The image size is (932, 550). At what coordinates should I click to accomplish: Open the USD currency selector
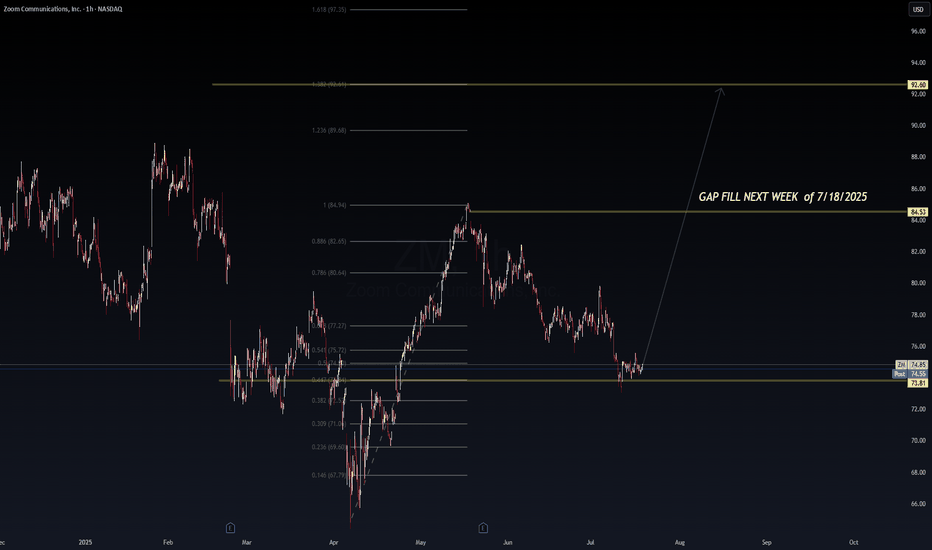tap(918, 10)
